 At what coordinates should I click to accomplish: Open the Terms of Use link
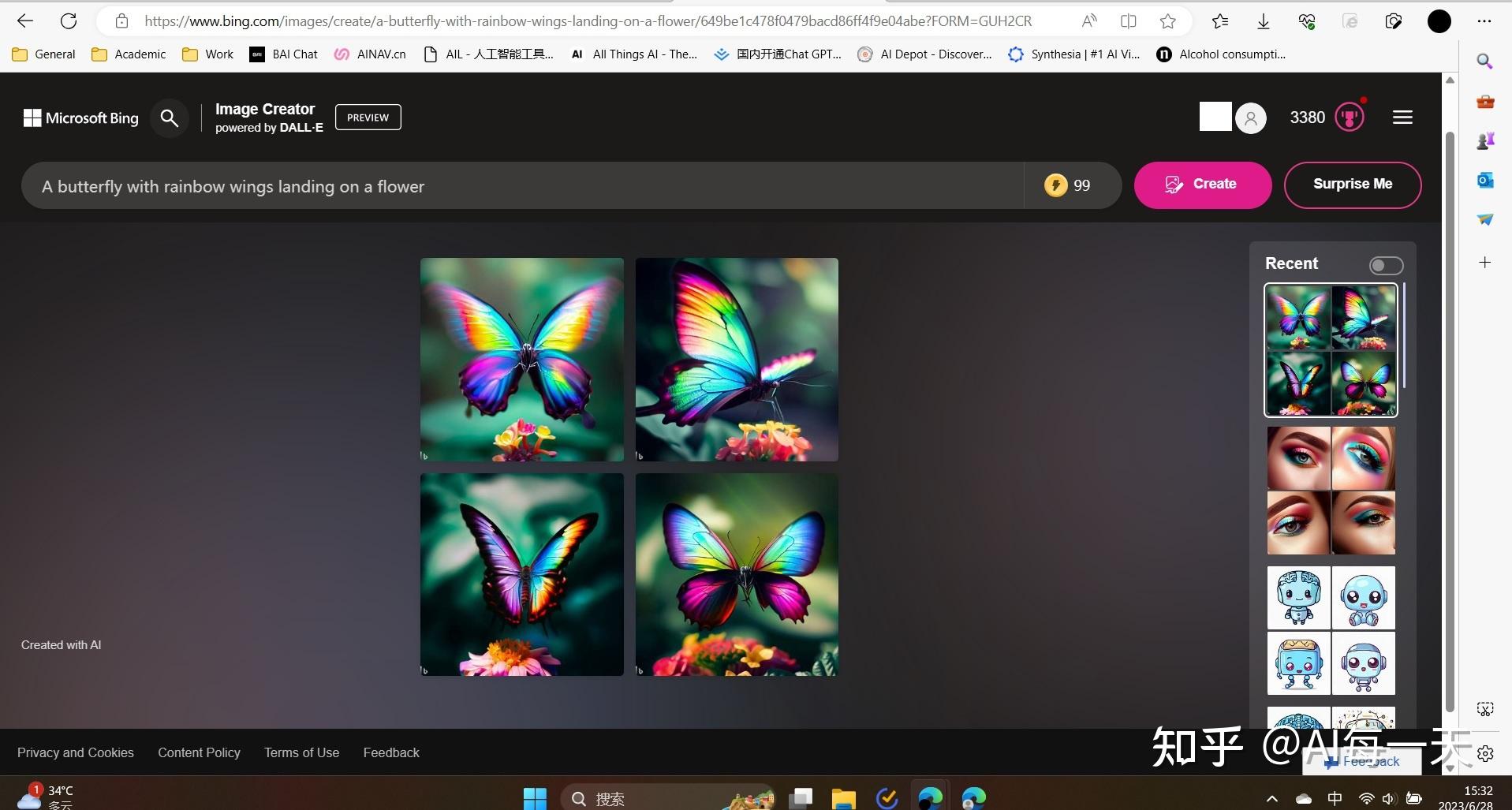(x=301, y=752)
